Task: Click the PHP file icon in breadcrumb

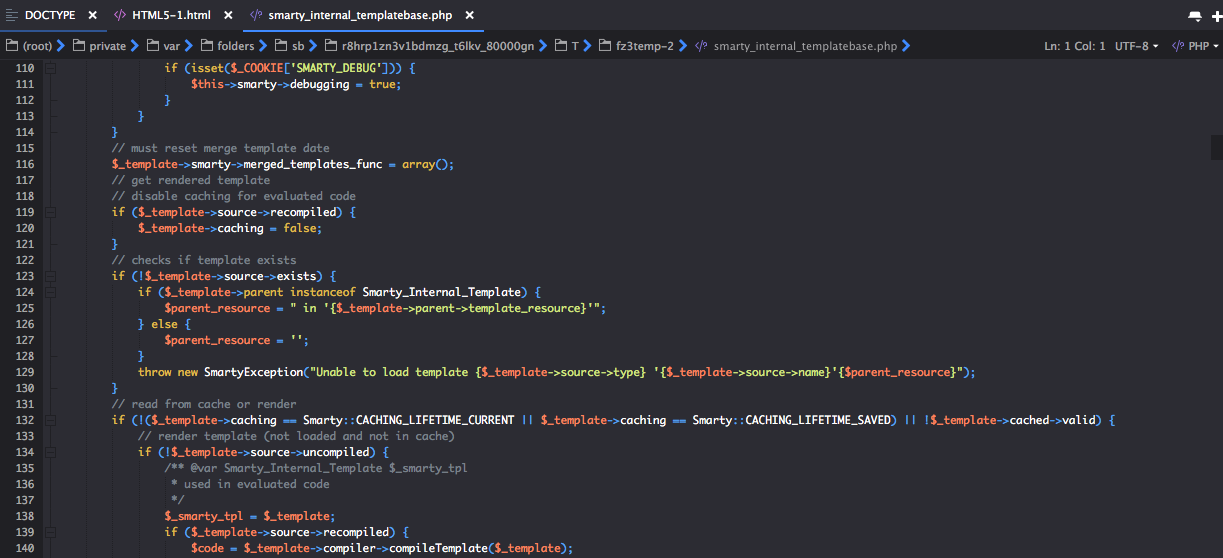Action: pyautogui.click(x=702, y=46)
